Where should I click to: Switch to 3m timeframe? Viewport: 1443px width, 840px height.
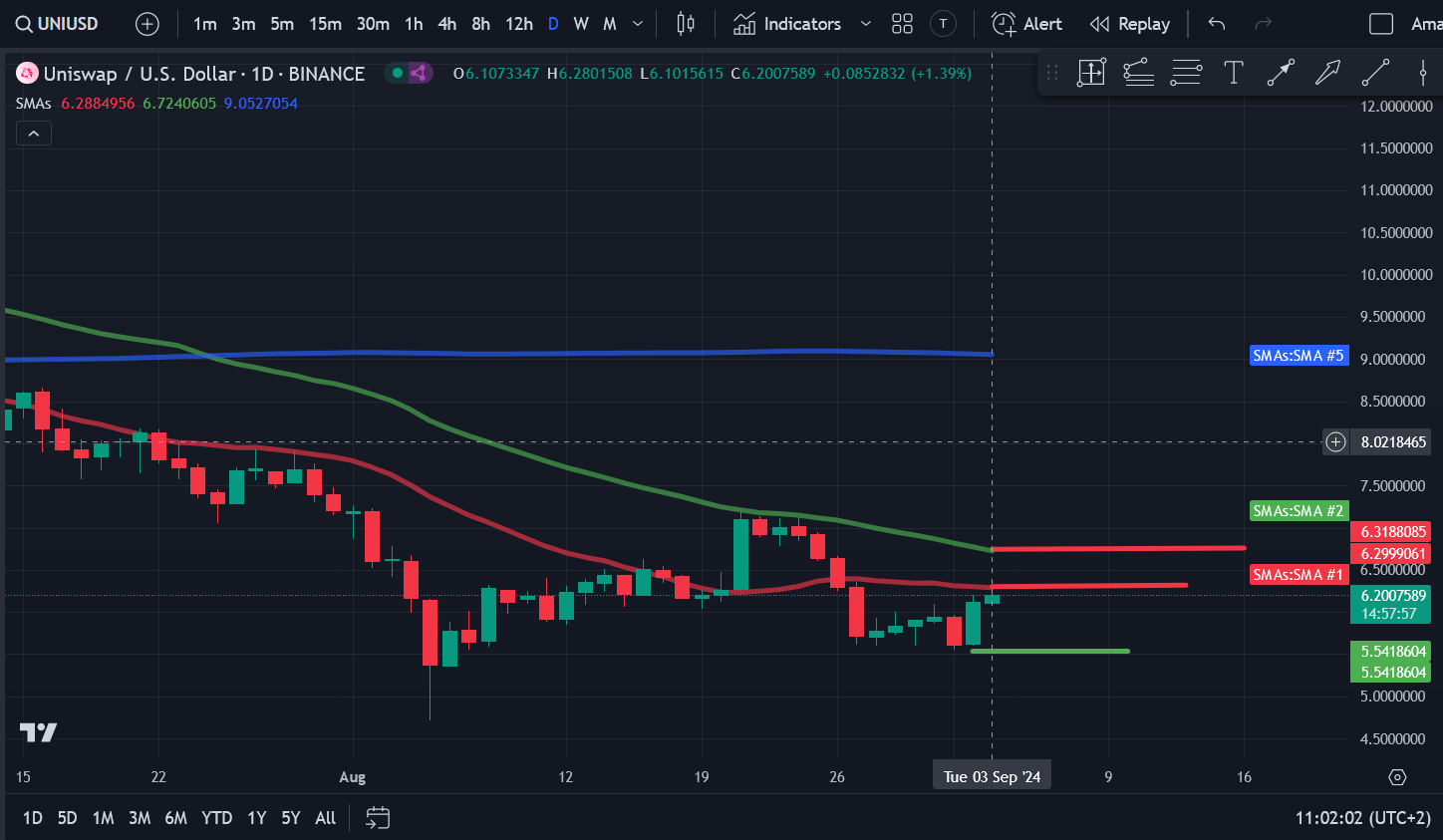coord(244,24)
